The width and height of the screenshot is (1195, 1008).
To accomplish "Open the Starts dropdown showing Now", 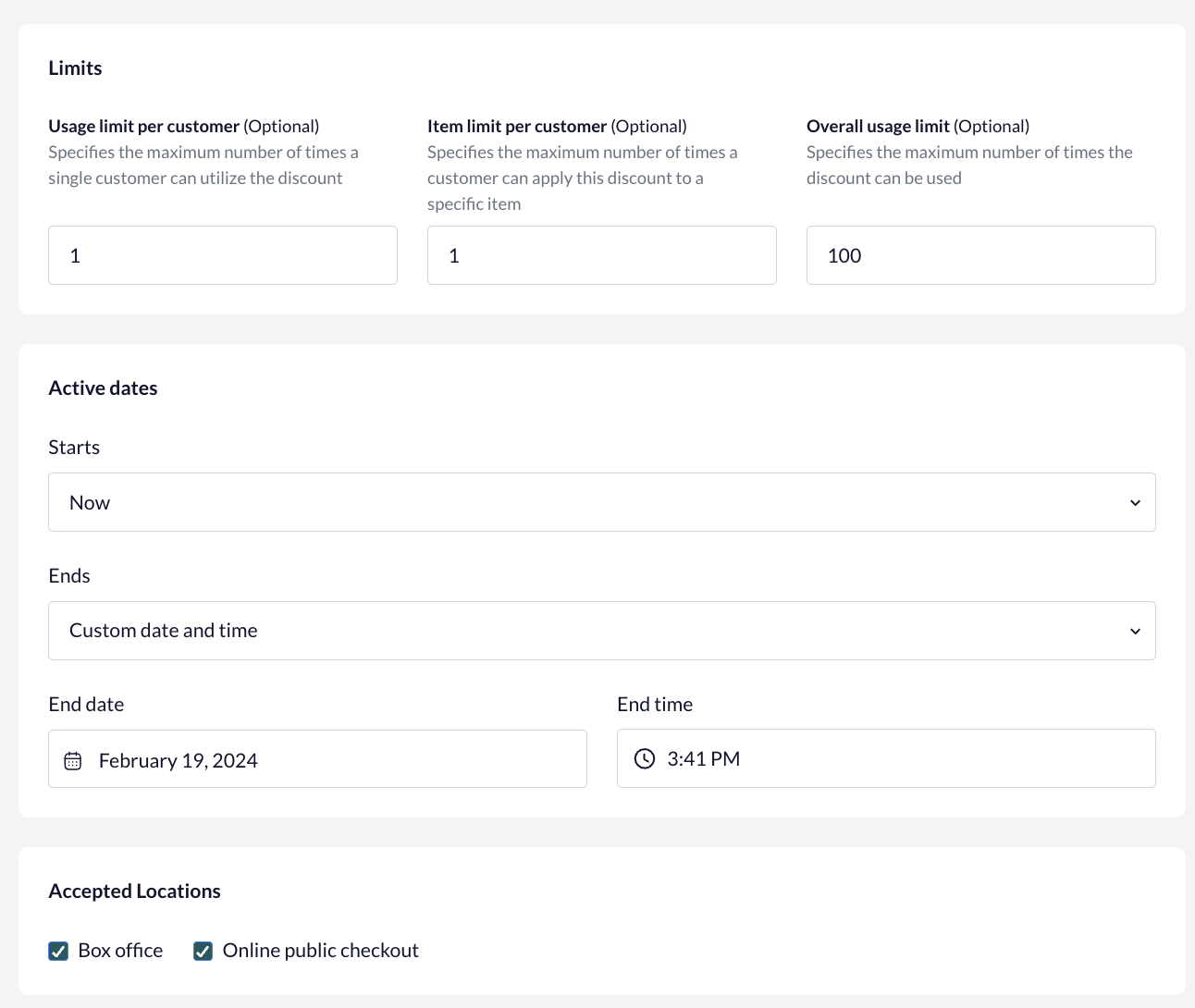I will point(602,502).
